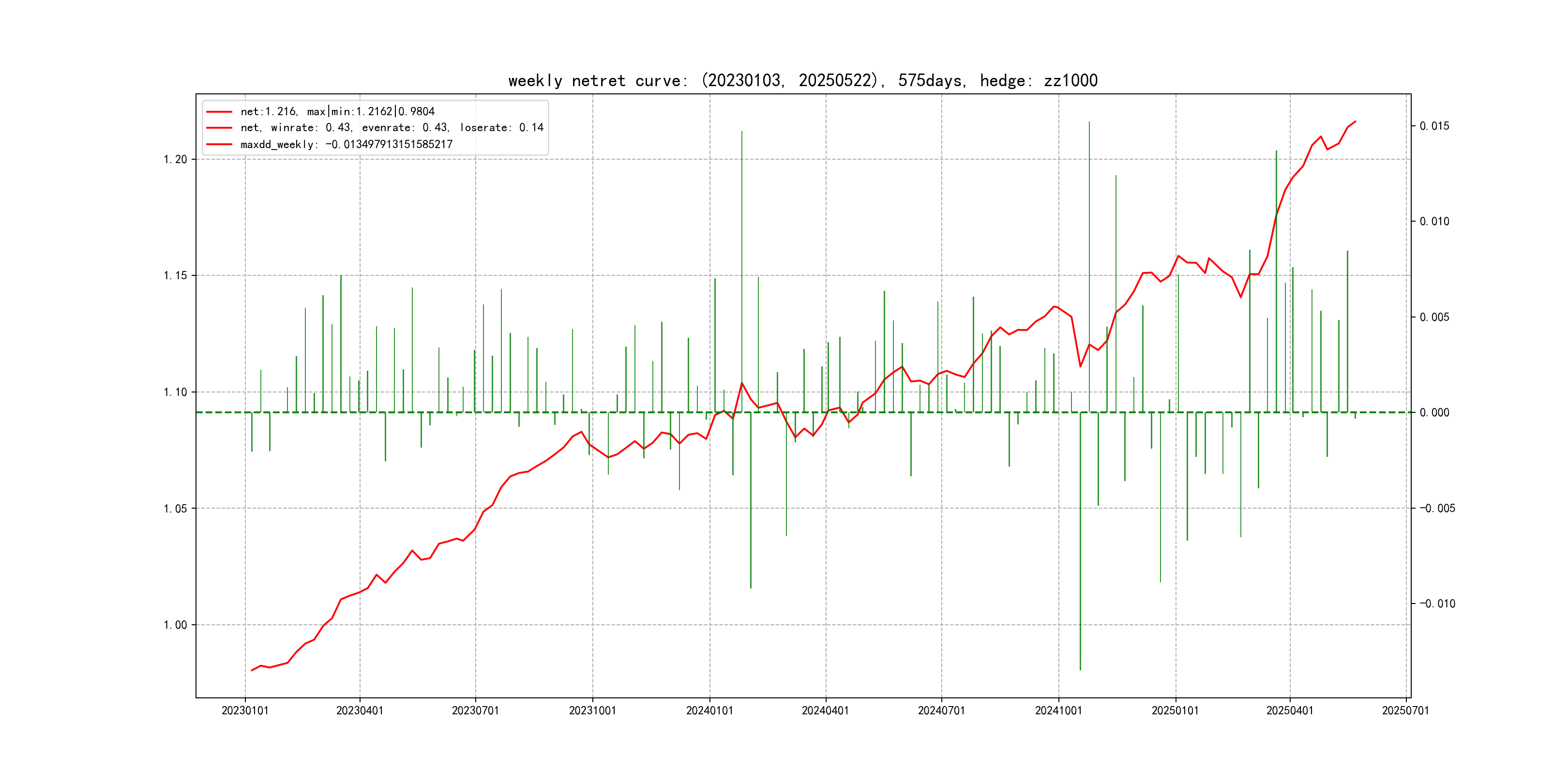Click the 20230401 x-axis label
The height and width of the screenshot is (784, 1568).
[360, 710]
